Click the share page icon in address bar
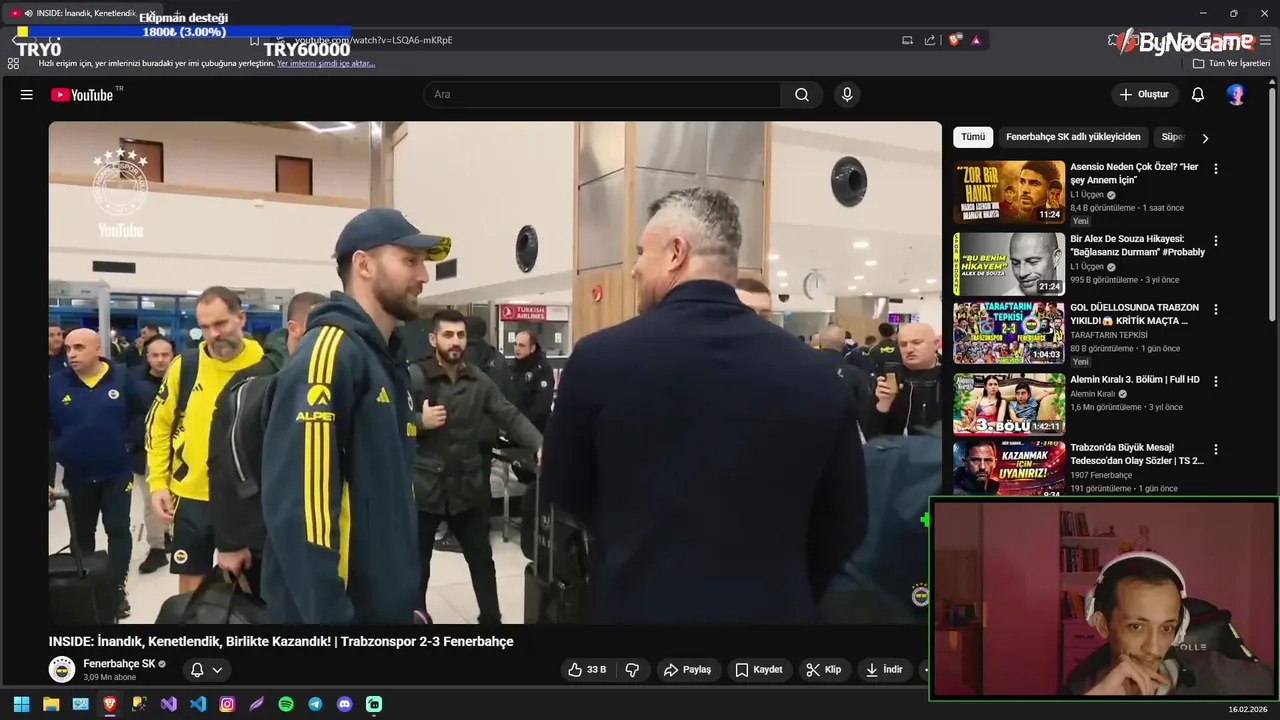 click(x=930, y=40)
